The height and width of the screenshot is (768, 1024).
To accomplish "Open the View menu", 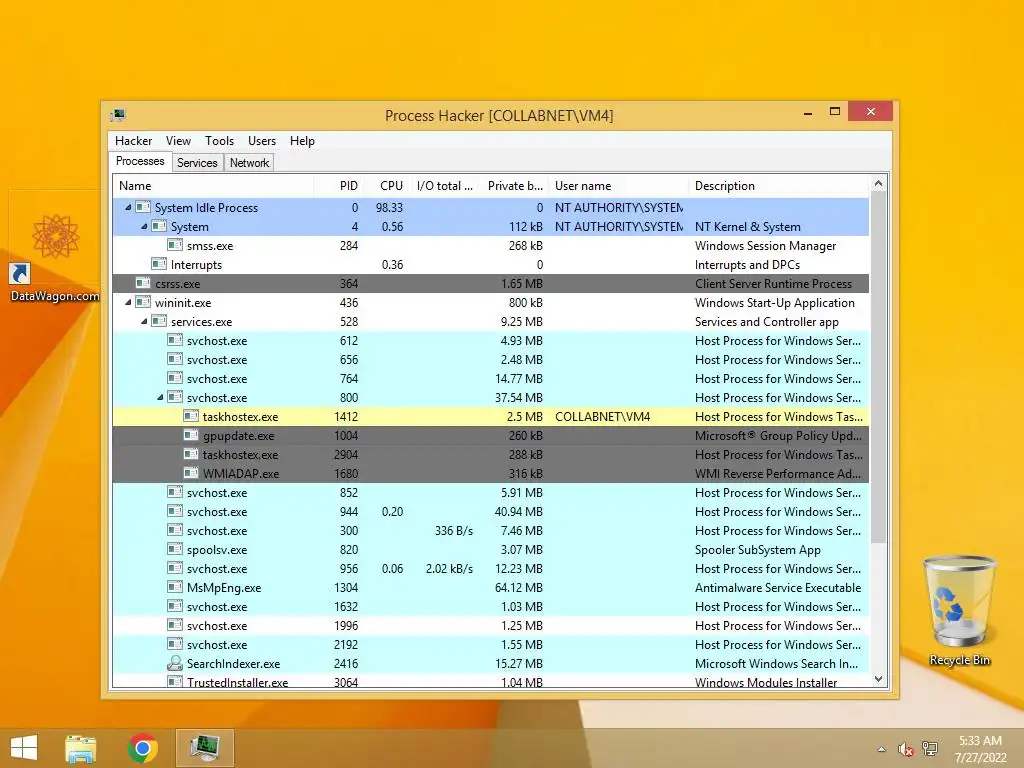I will (178, 140).
